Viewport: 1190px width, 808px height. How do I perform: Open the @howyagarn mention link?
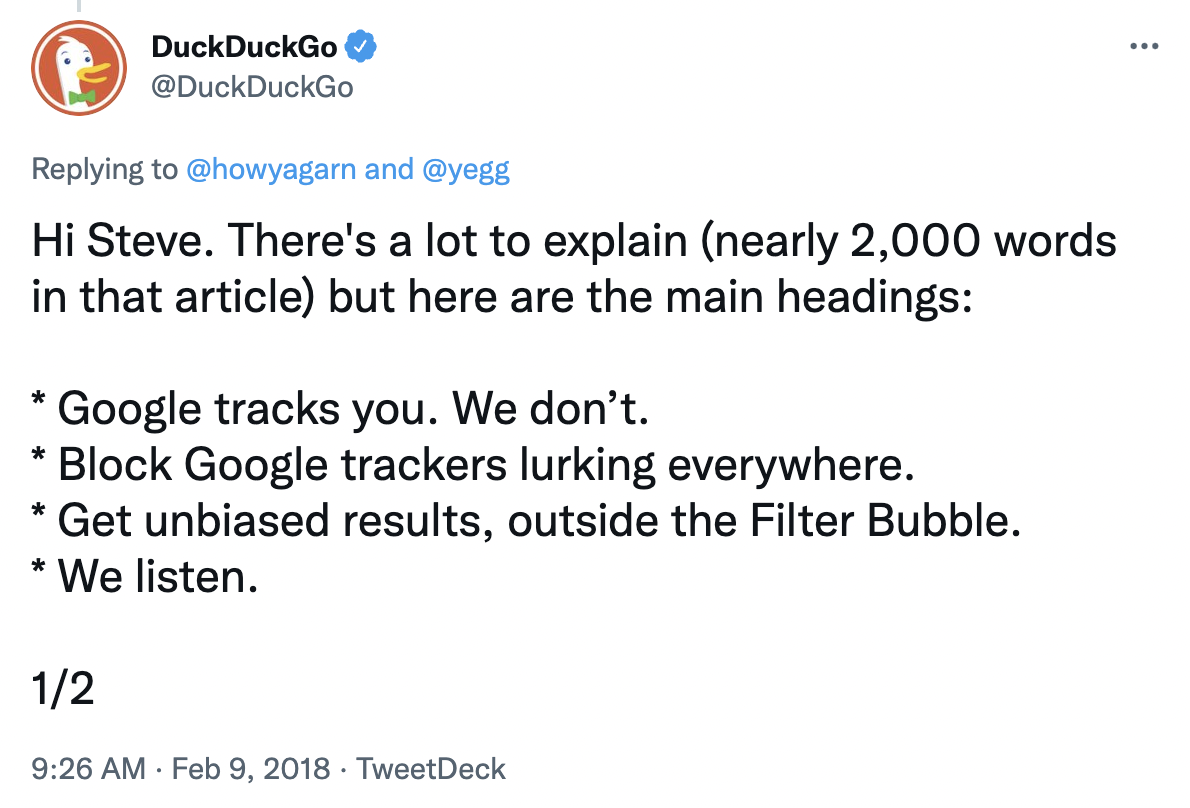click(x=271, y=169)
